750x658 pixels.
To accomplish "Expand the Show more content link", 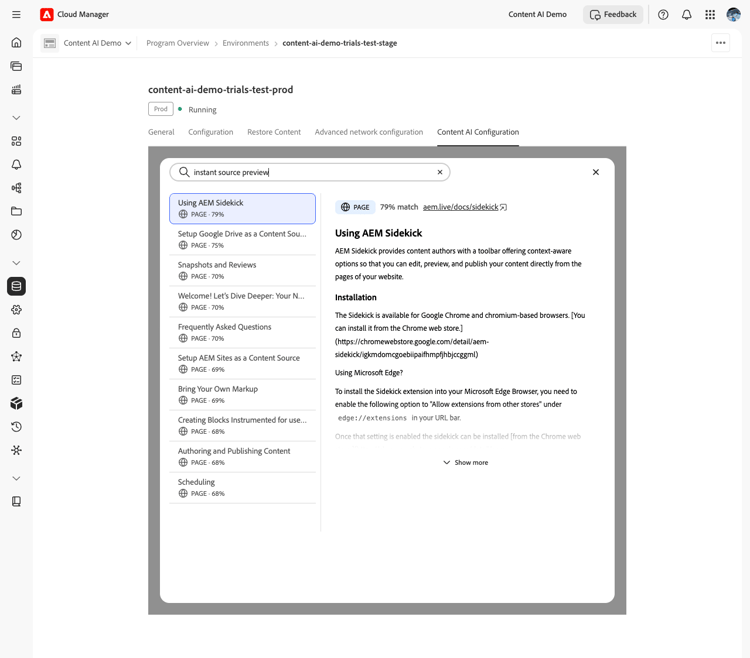I will pos(465,462).
